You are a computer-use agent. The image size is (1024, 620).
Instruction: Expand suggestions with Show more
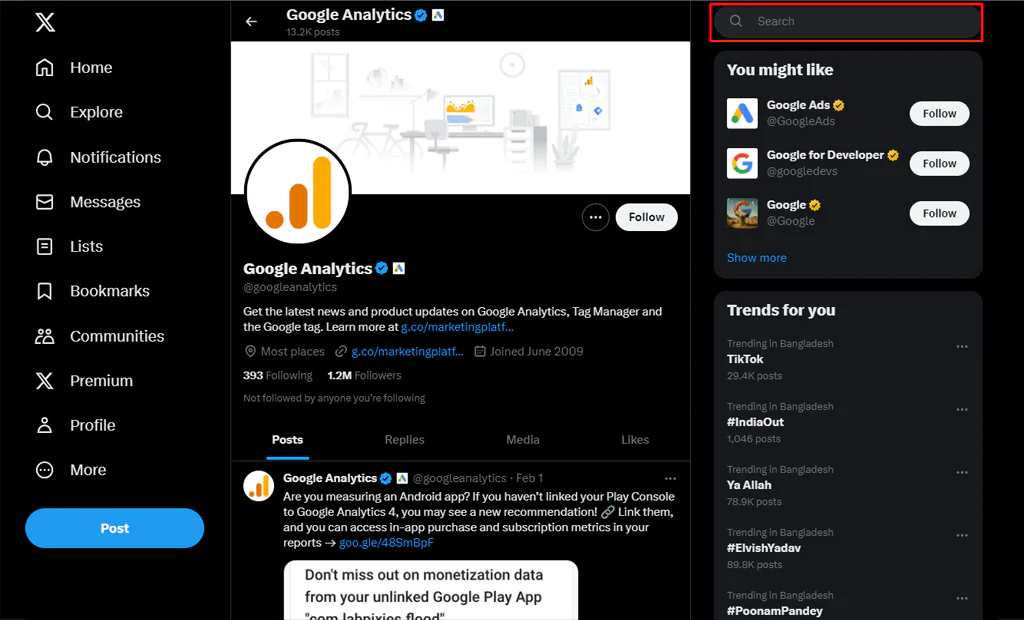(x=756, y=257)
